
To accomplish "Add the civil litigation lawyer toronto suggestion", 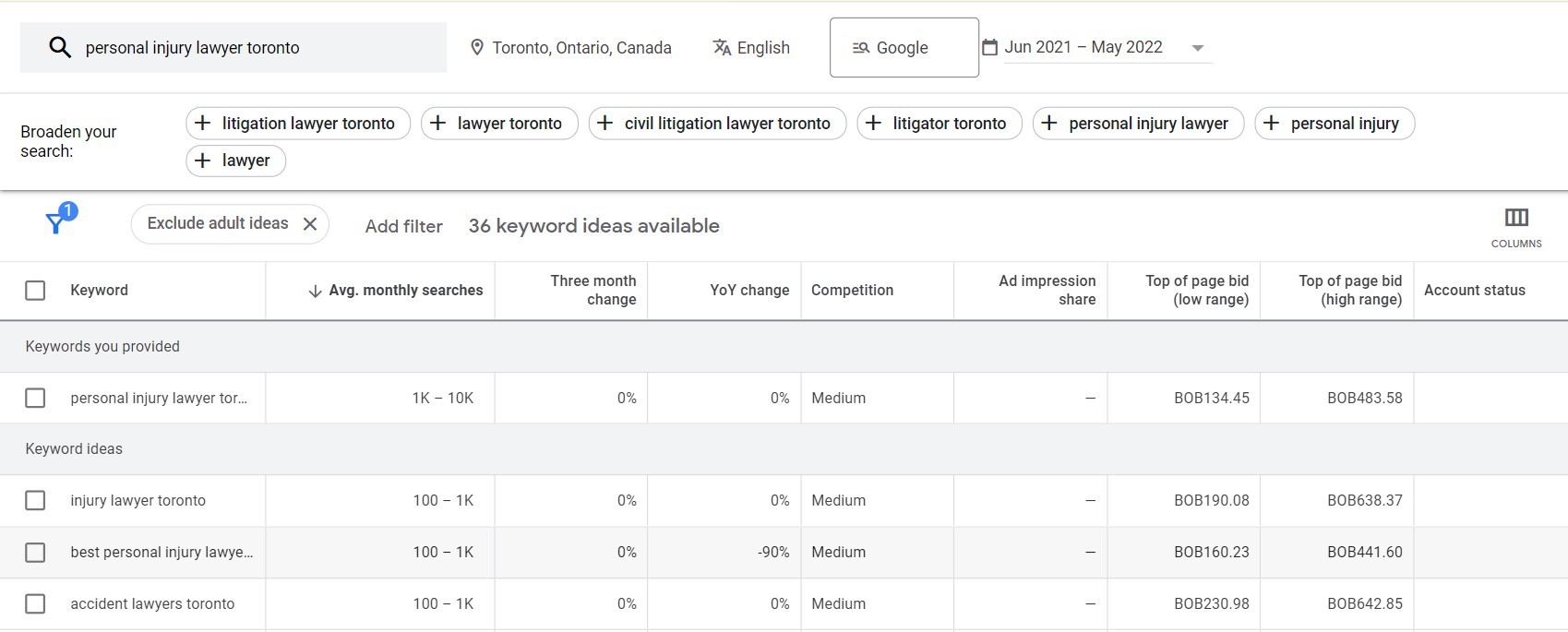I will [x=717, y=124].
